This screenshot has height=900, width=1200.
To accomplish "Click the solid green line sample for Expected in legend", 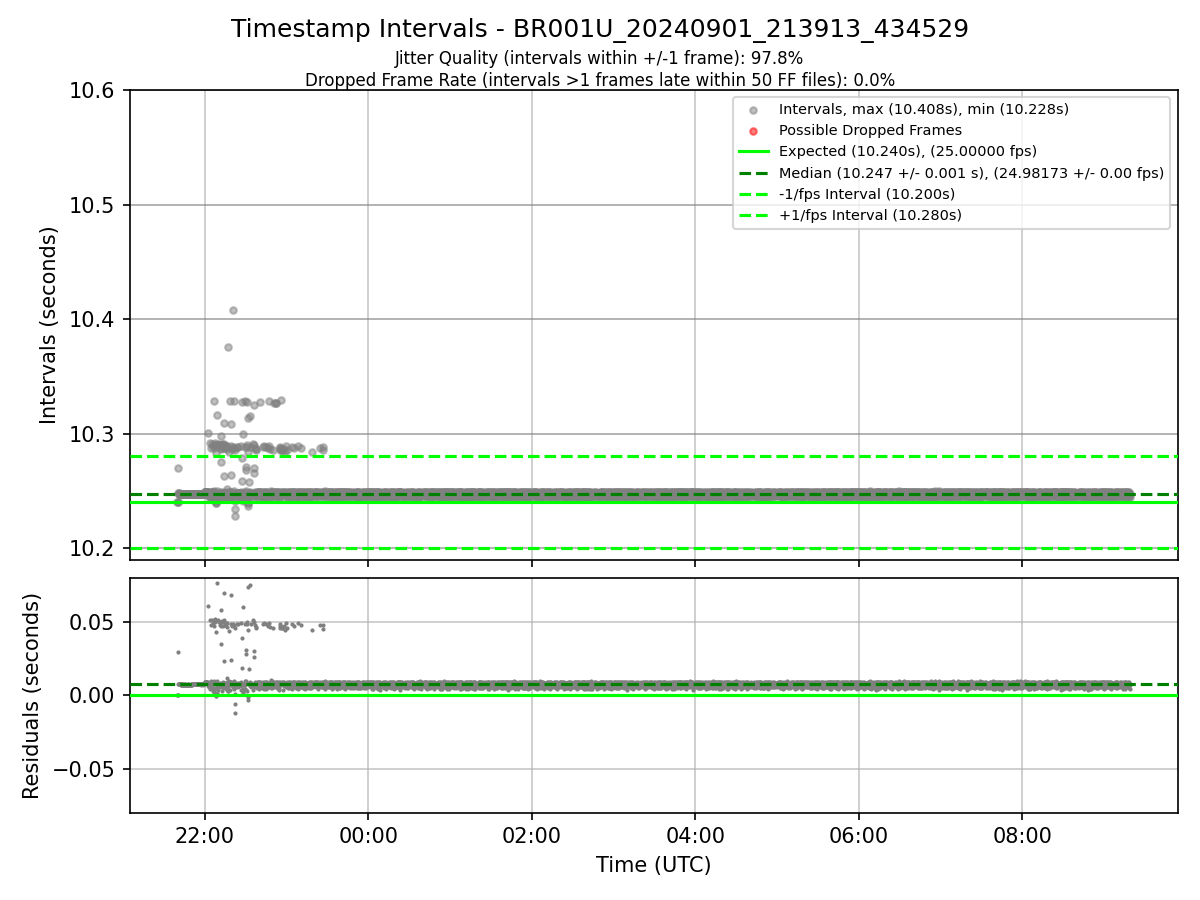I will 754,152.
